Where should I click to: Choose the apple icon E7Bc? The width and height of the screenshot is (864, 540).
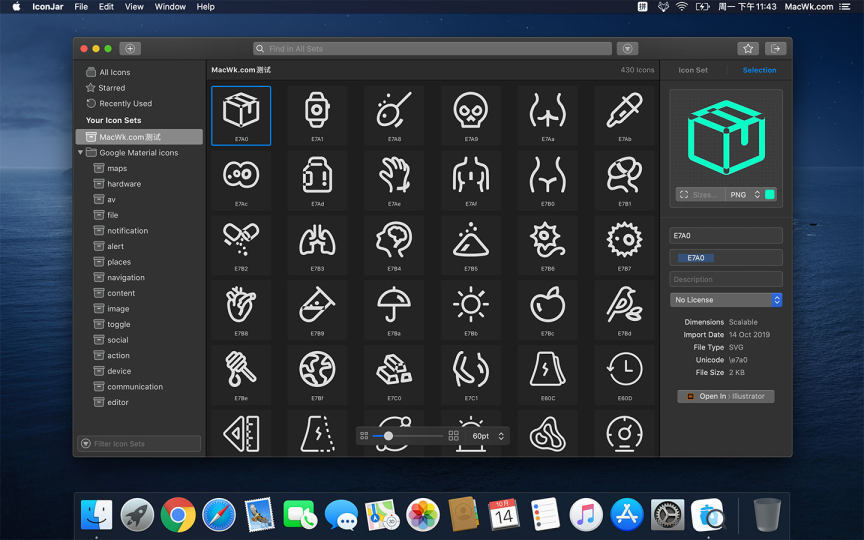coord(548,304)
